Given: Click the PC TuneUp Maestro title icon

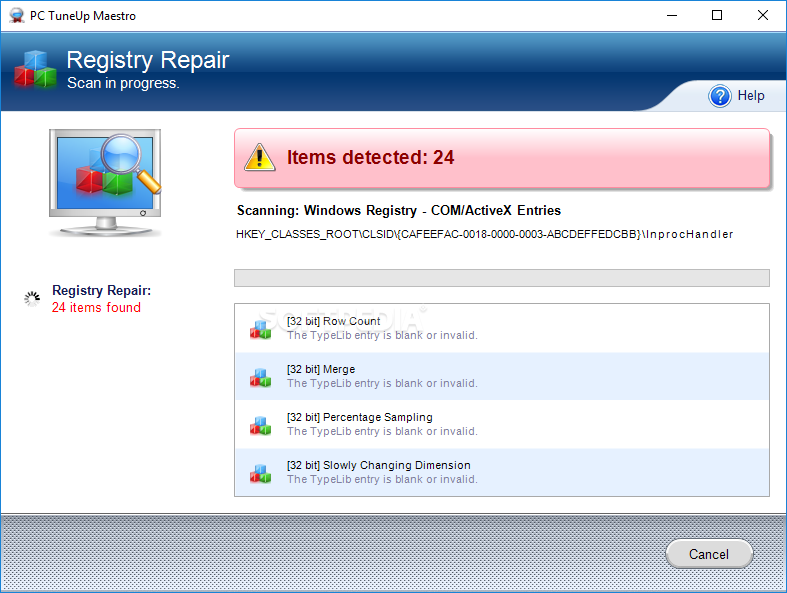Looking at the screenshot, I should tap(17, 16).
